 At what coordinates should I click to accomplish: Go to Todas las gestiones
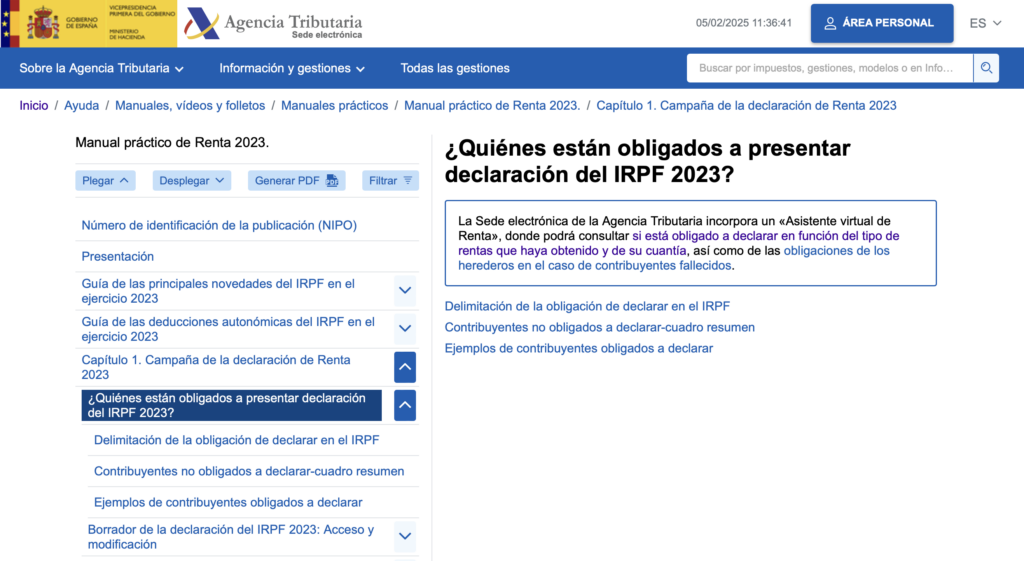tap(455, 68)
